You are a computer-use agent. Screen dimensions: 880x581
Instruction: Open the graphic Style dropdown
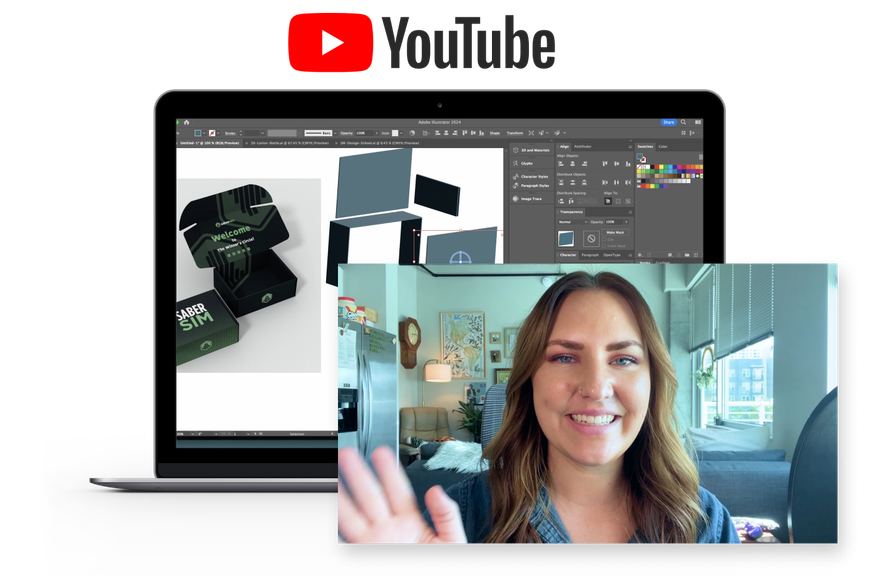402,133
